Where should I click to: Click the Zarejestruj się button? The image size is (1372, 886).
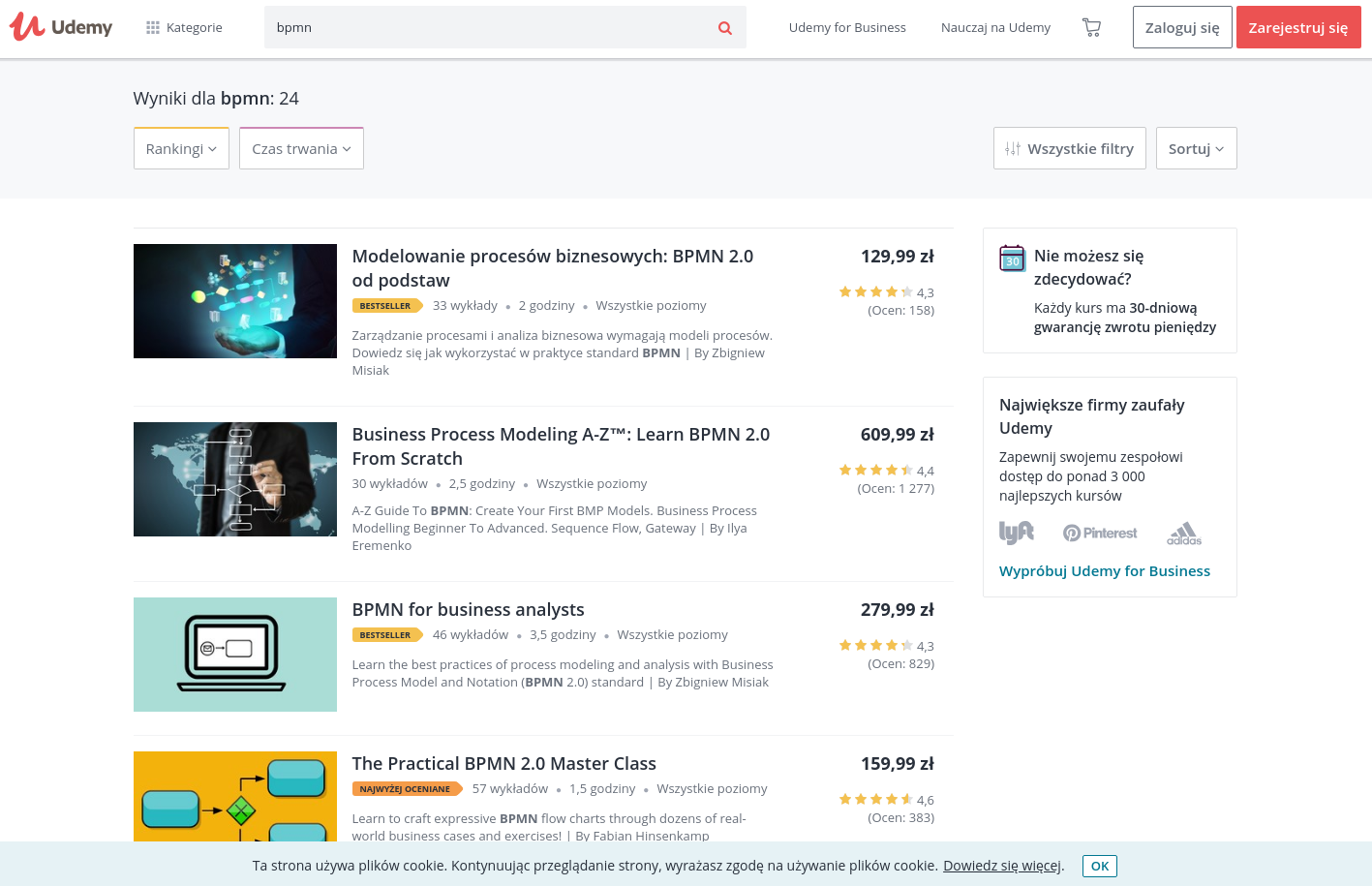click(x=1297, y=27)
